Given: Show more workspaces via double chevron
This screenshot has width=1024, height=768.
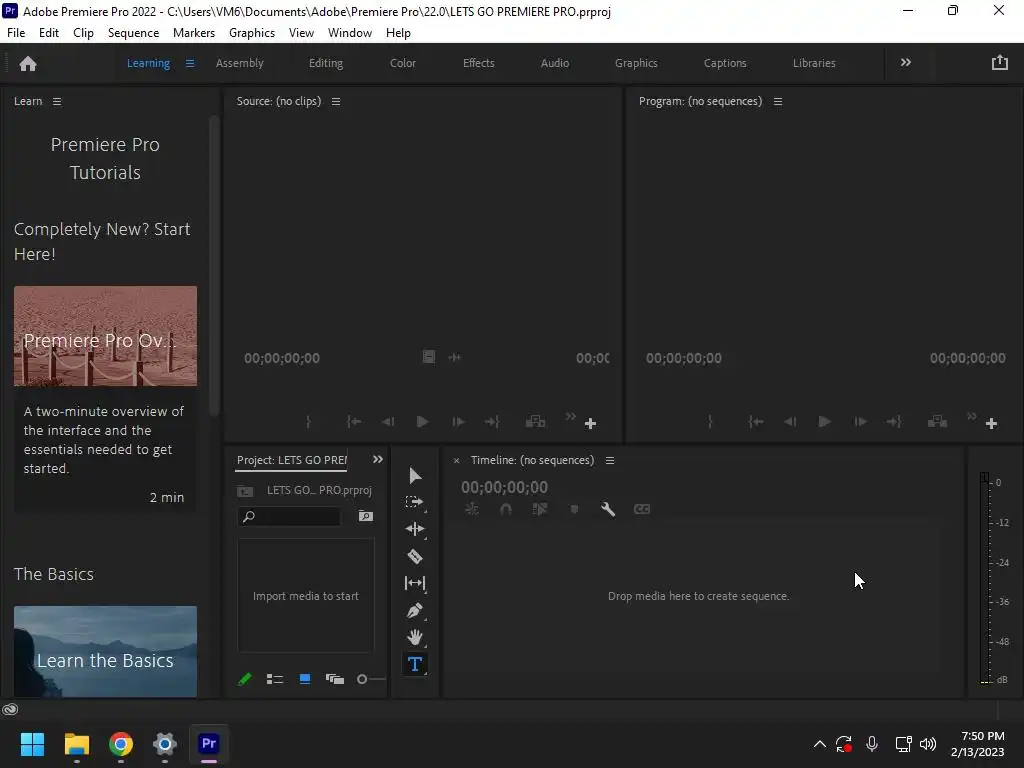Looking at the screenshot, I should 906,62.
